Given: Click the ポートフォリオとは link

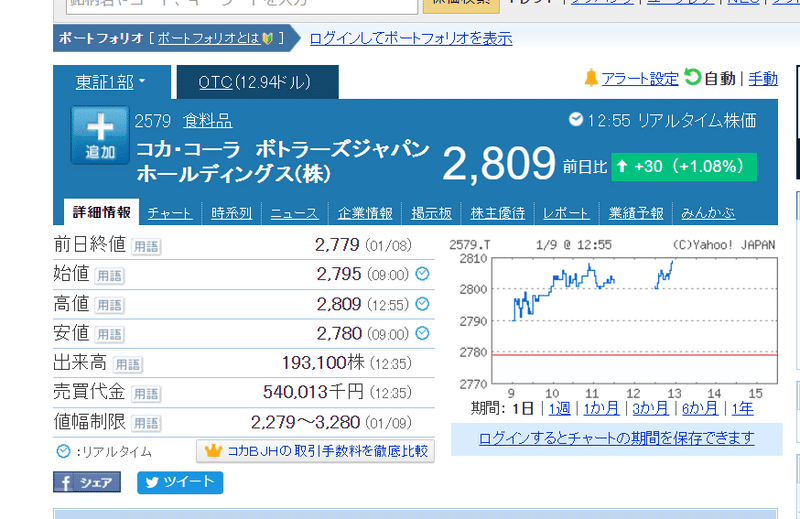Looking at the screenshot, I should (x=209, y=38).
